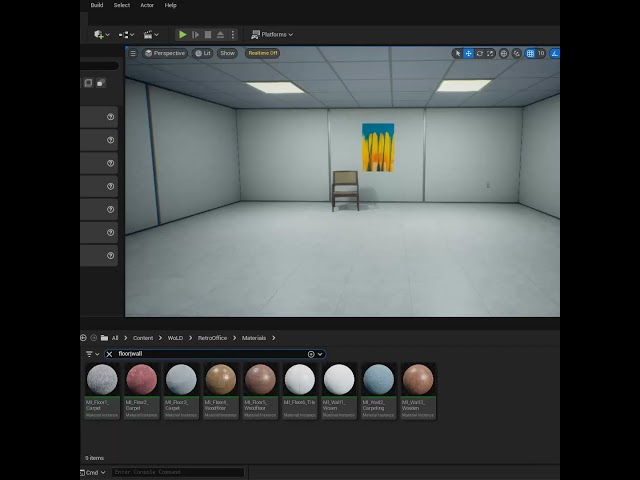Toggle world/local coordinate space globe icon
Viewport: 640px width, 480px height.
(x=504, y=53)
